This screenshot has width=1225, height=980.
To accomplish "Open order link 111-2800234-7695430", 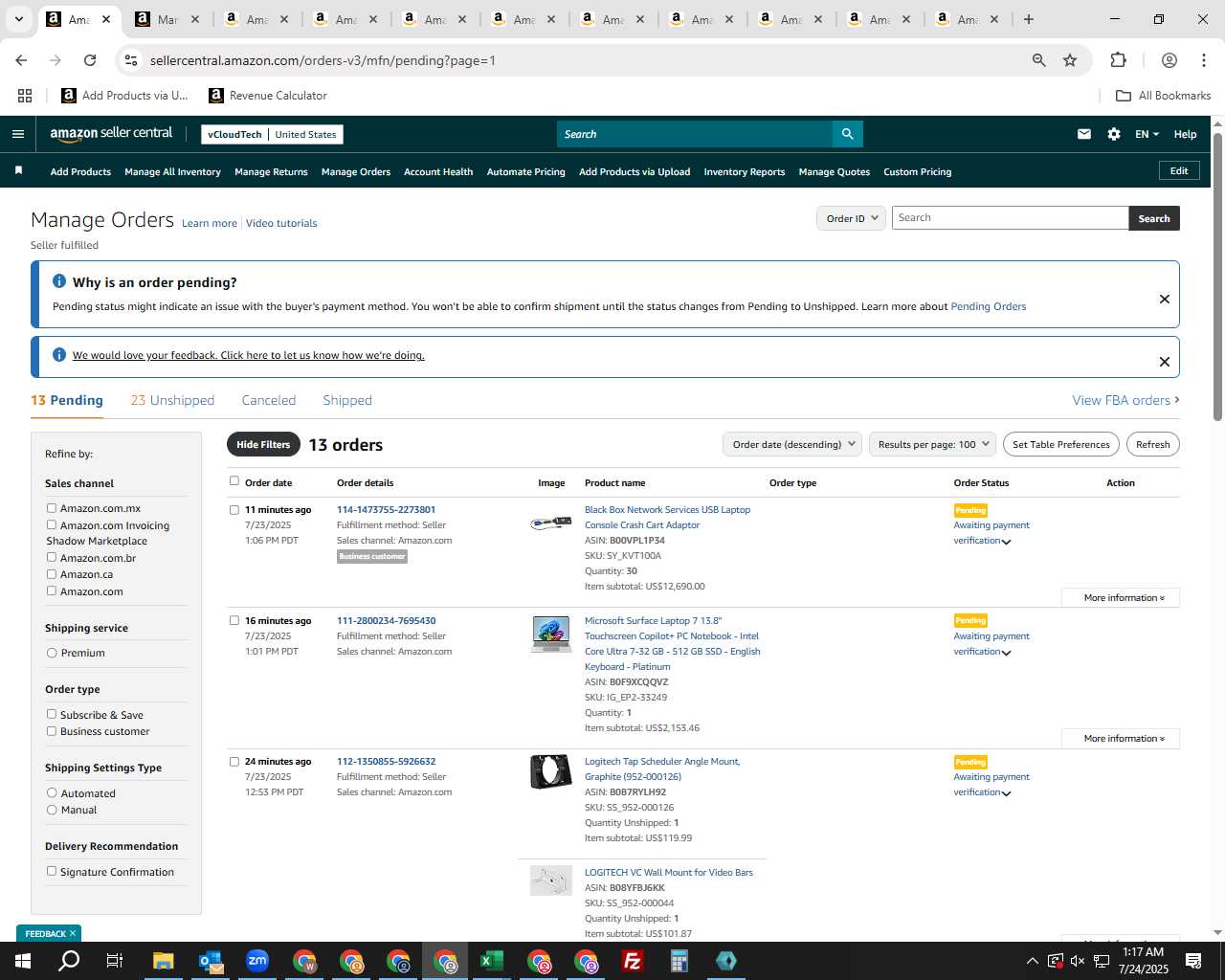I will pos(386,620).
